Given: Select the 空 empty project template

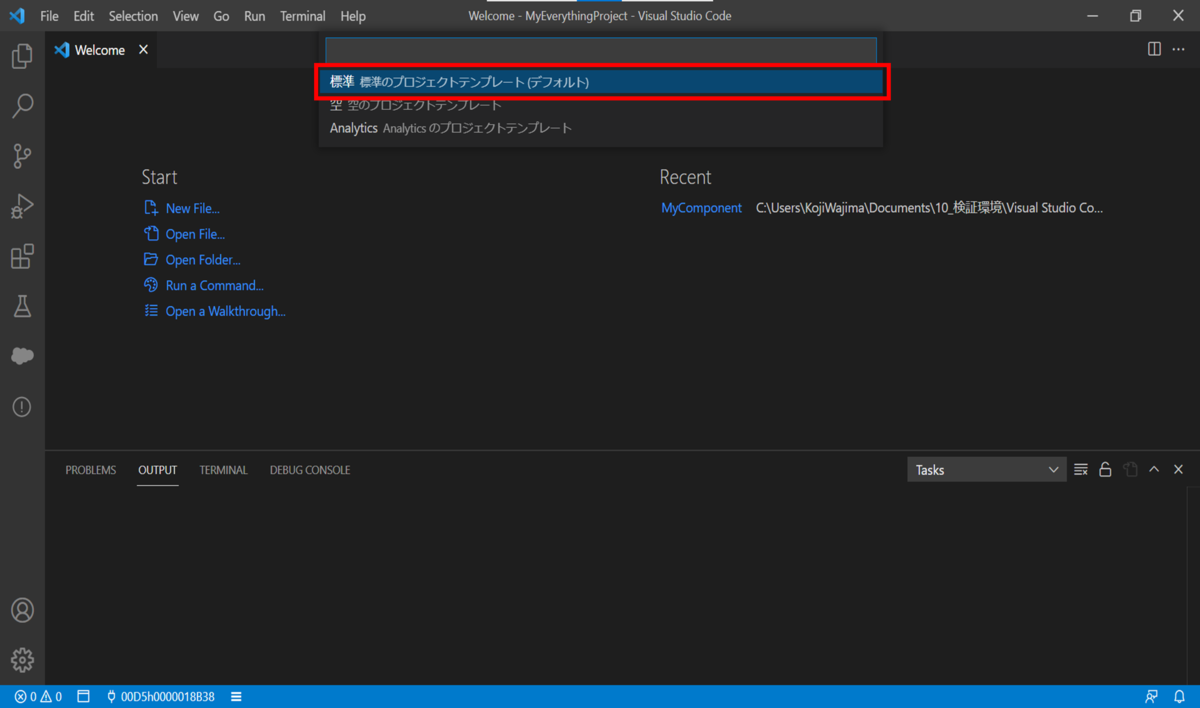Looking at the screenshot, I should click(601, 105).
